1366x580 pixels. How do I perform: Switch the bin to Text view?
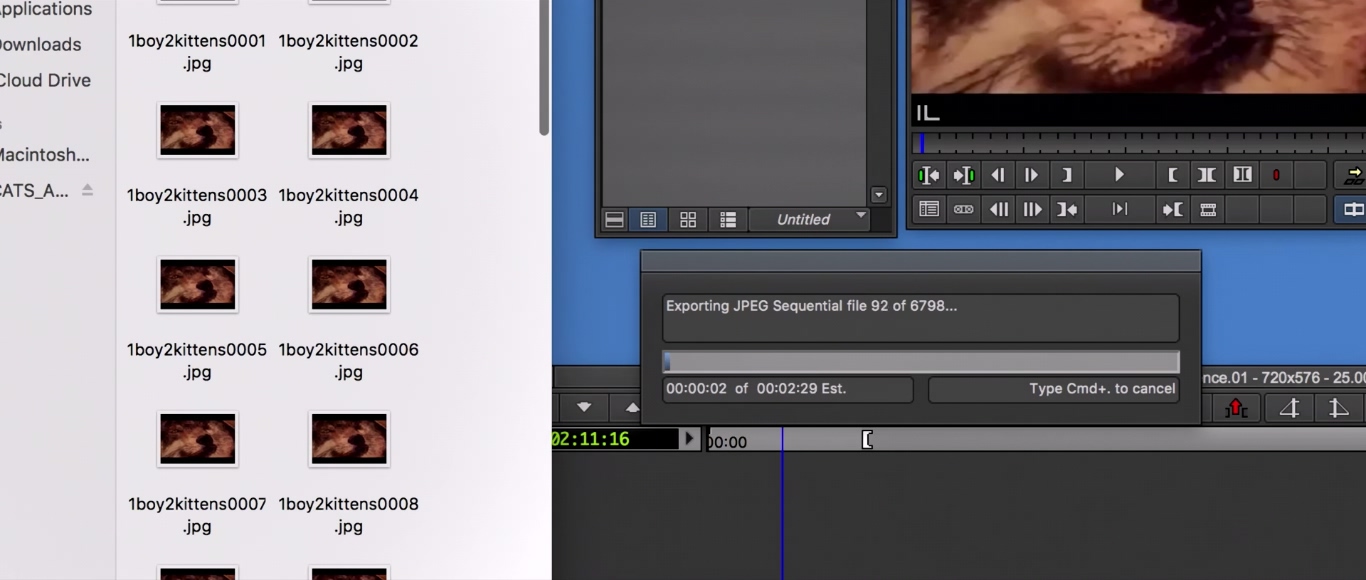648,220
